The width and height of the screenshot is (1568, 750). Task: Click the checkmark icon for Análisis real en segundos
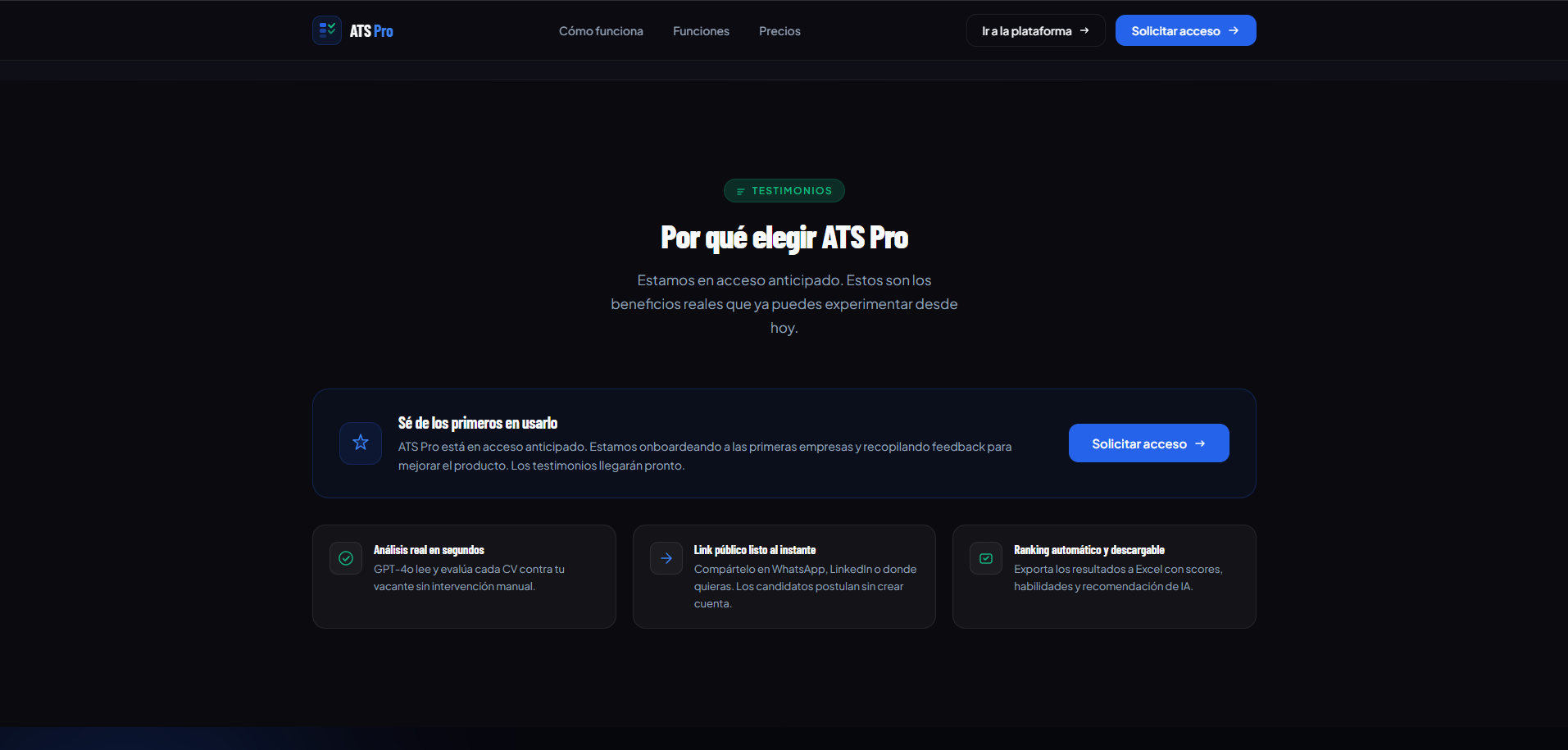point(346,558)
